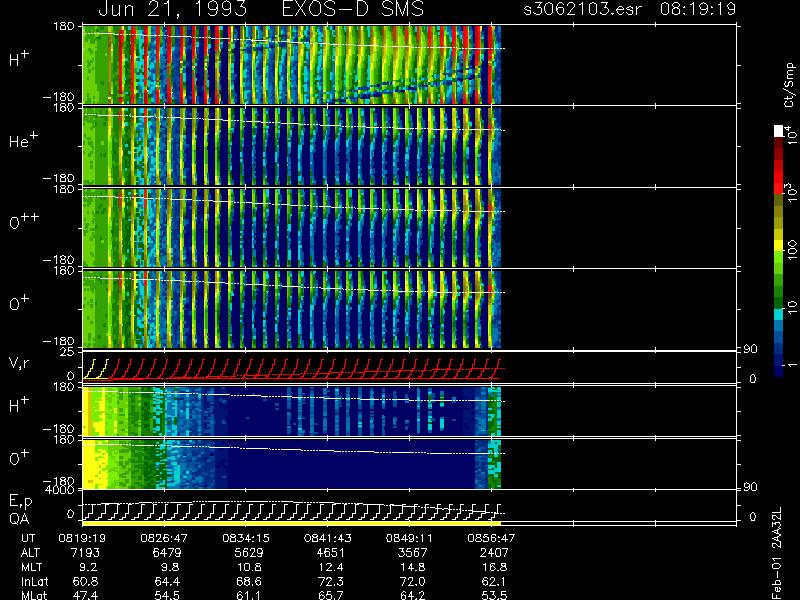
Task: Pick the yellow segment near the 100 label
Action: pyautogui.click(x=779, y=247)
